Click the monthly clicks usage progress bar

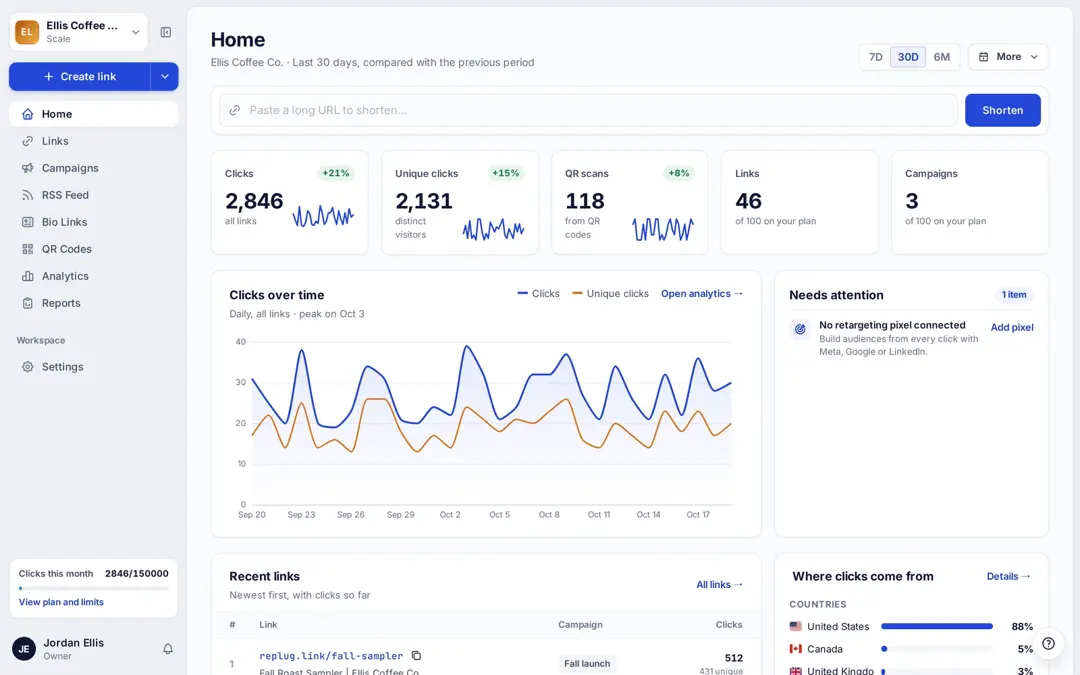pyautogui.click(x=94, y=588)
